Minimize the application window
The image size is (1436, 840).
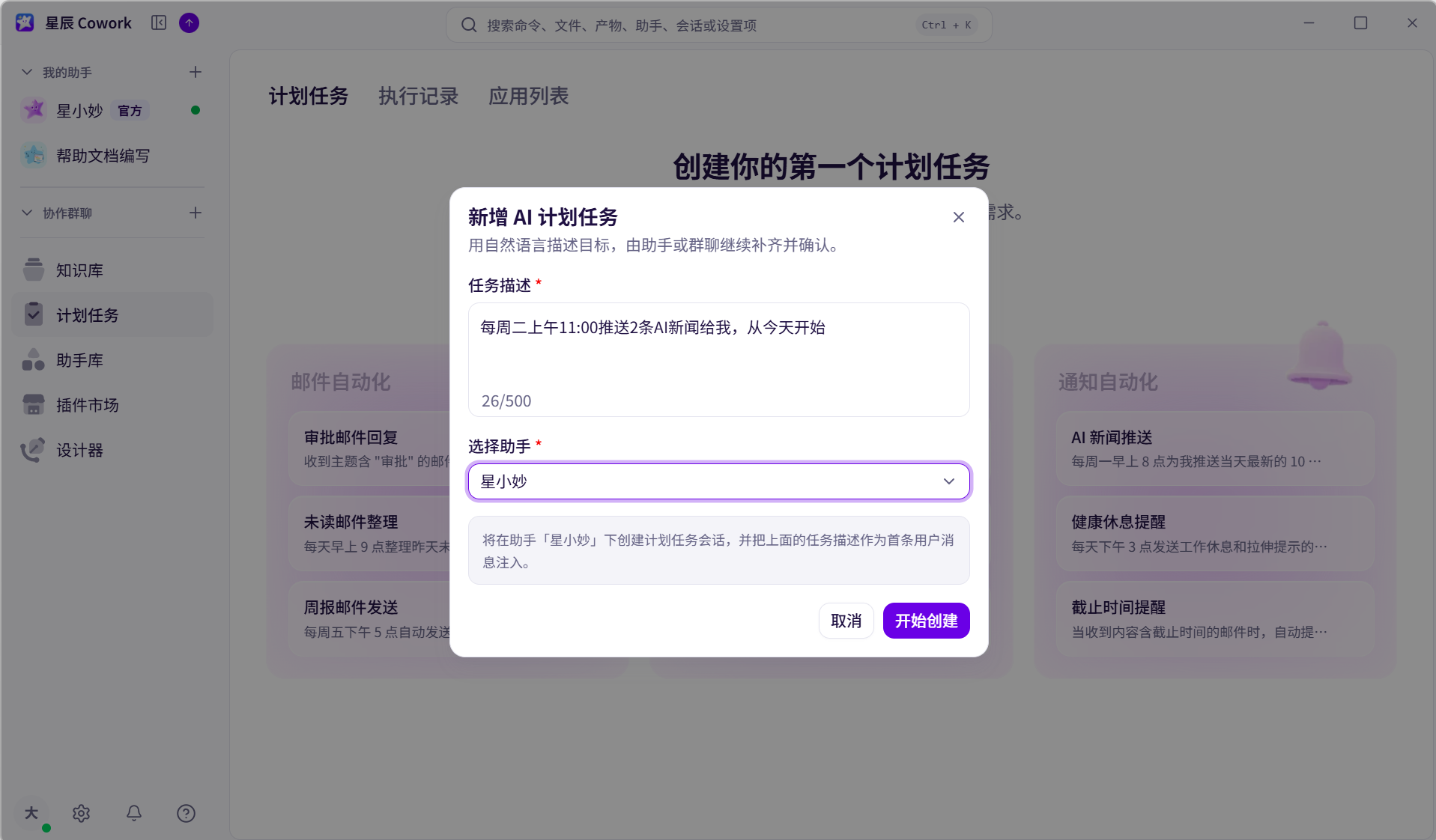pos(1309,23)
